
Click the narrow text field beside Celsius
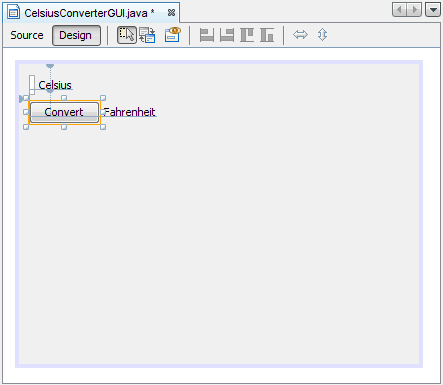tap(32, 85)
